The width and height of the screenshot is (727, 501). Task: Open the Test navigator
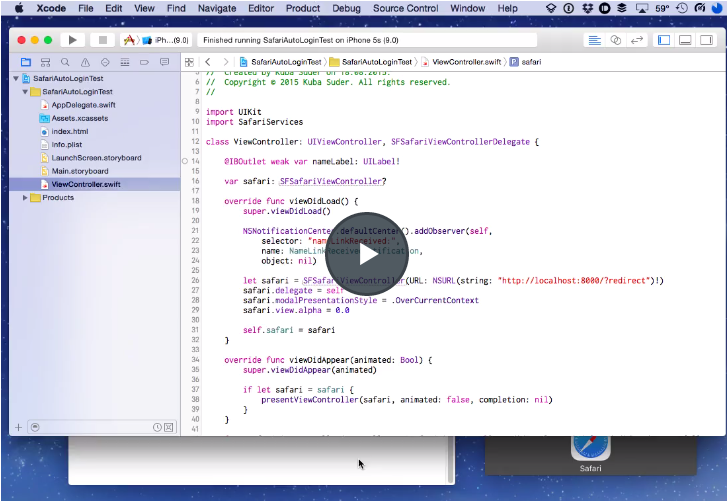click(105, 62)
